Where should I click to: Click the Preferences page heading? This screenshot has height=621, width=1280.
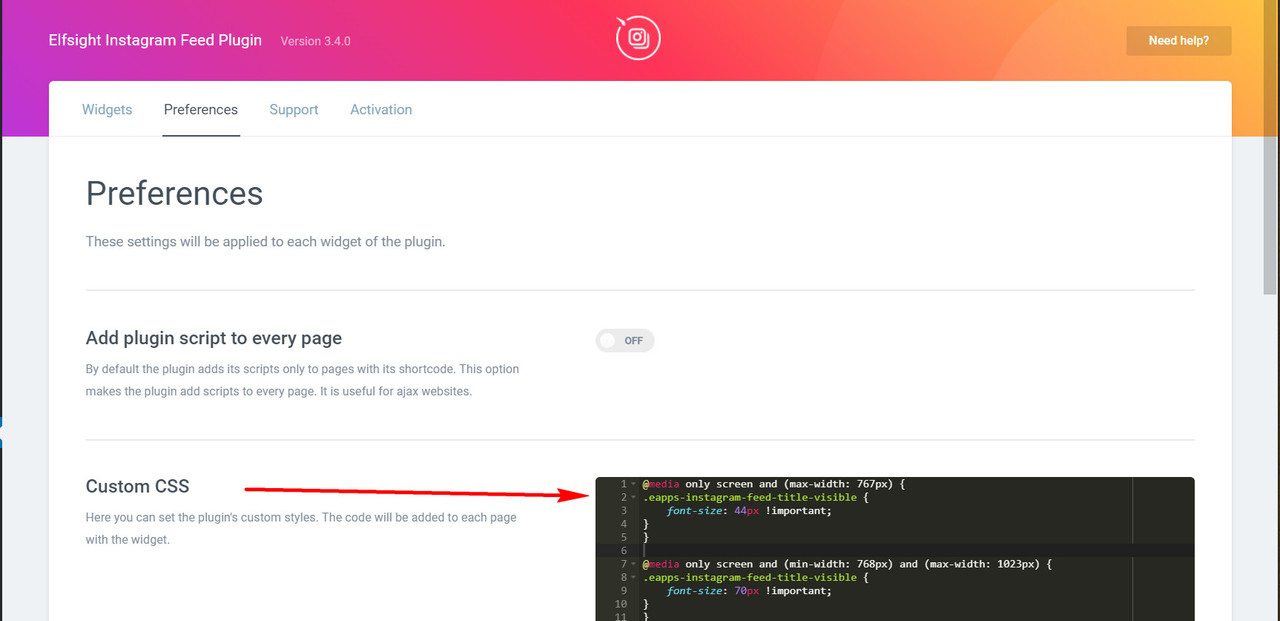coord(174,193)
